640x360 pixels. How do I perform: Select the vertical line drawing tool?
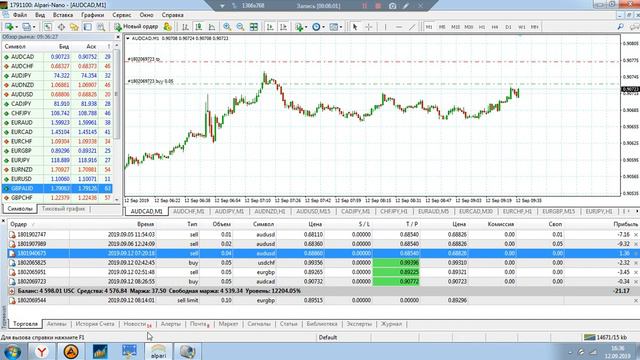[385, 27]
